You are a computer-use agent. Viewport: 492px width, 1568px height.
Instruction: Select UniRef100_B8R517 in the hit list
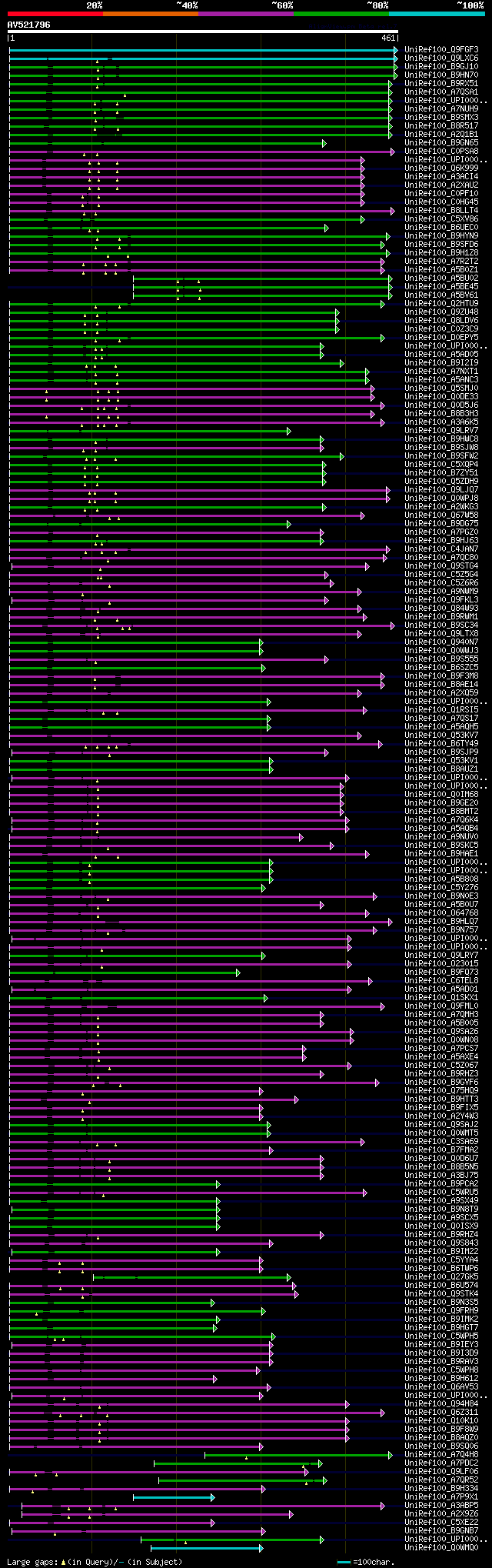coord(441,126)
